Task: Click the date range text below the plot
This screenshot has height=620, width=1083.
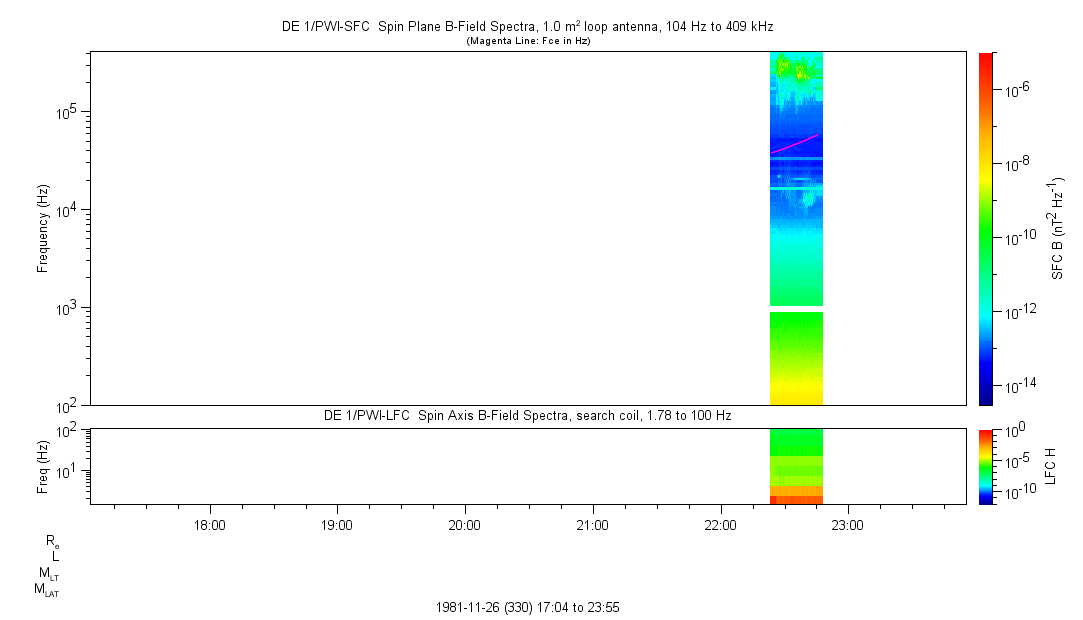Action: [529, 607]
